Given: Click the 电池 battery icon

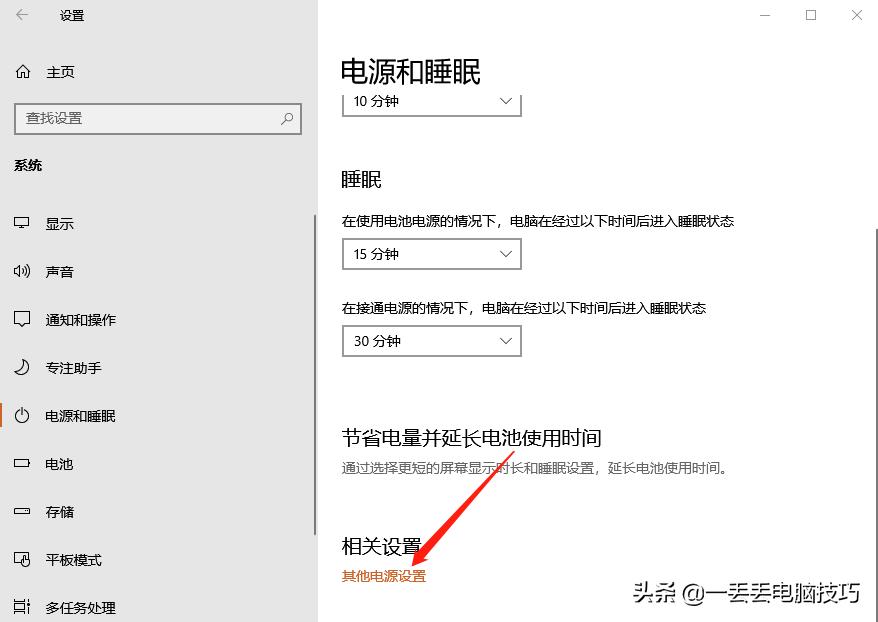Looking at the screenshot, I should tap(22, 463).
